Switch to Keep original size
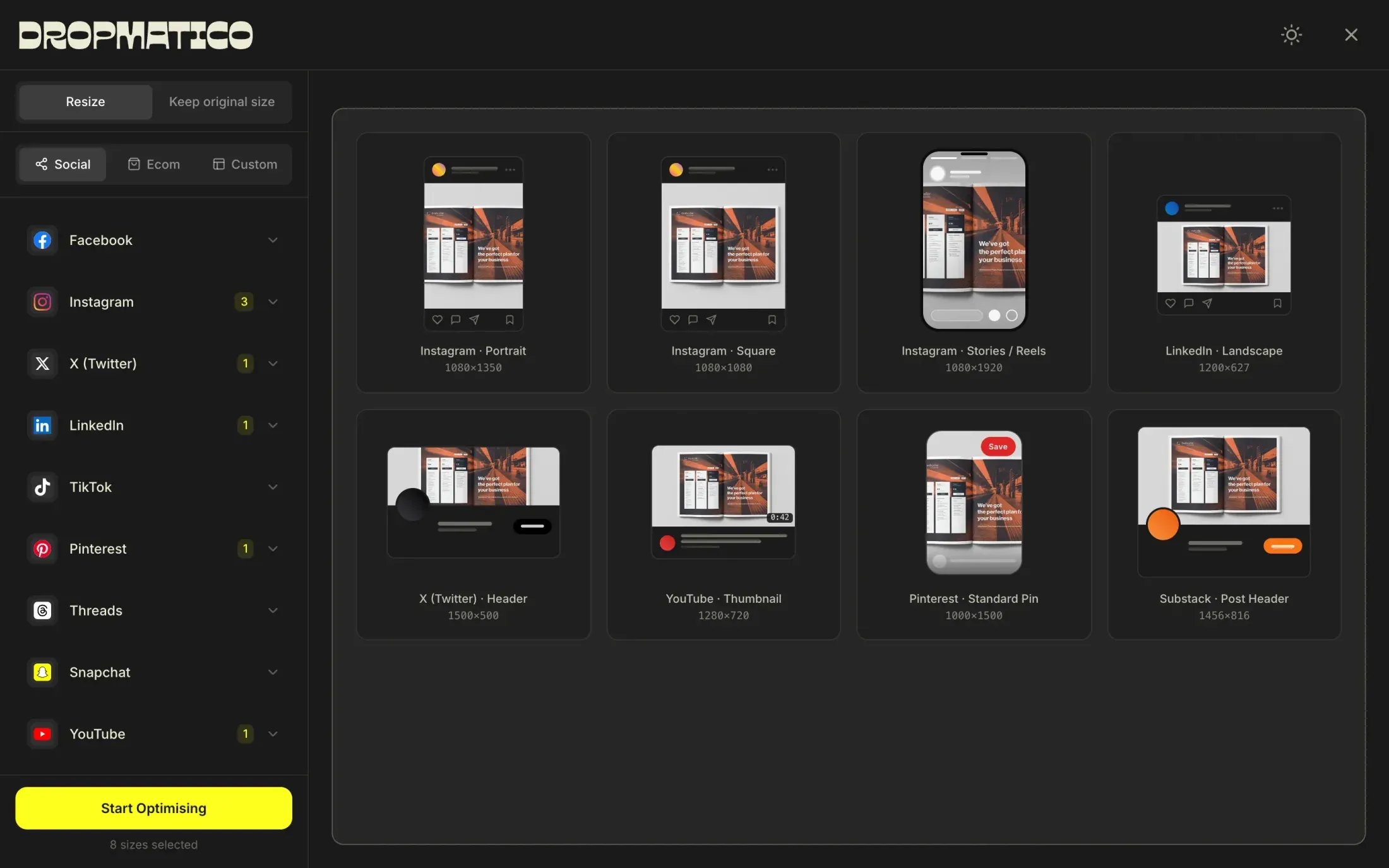Image resolution: width=1389 pixels, height=868 pixels. pyautogui.click(x=222, y=102)
